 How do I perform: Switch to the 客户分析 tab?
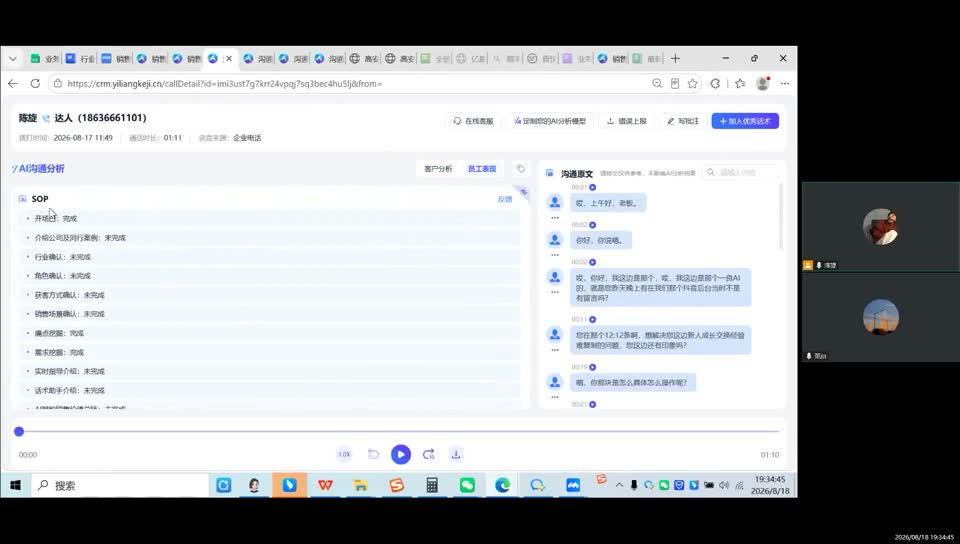tap(438, 169)
